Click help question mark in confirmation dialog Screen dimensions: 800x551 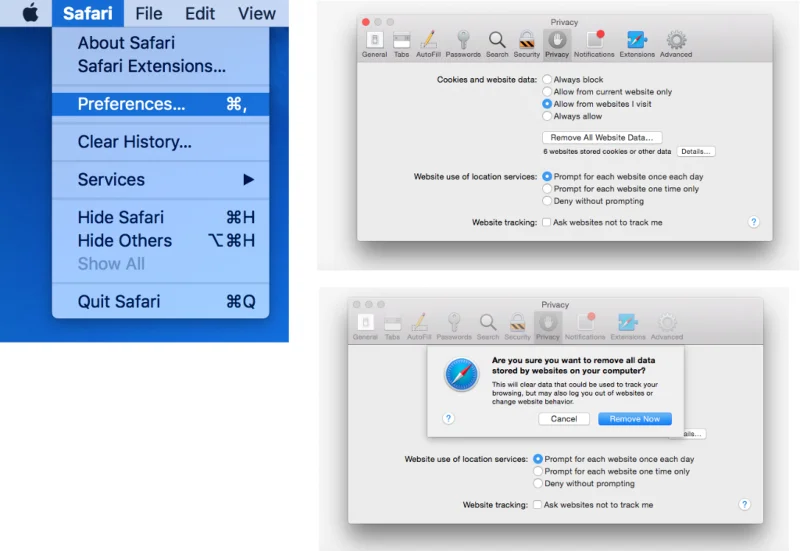pyautogui.click(x=448, y=418)
